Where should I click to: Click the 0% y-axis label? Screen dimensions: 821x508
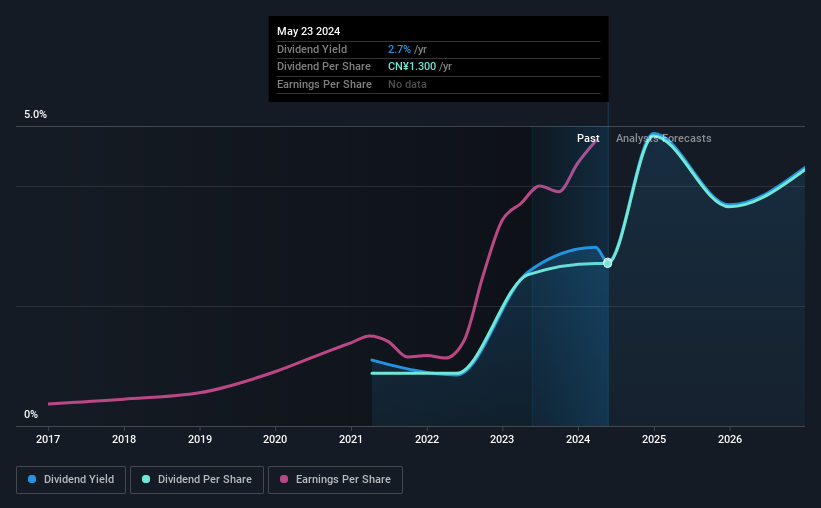click(31, 414)
